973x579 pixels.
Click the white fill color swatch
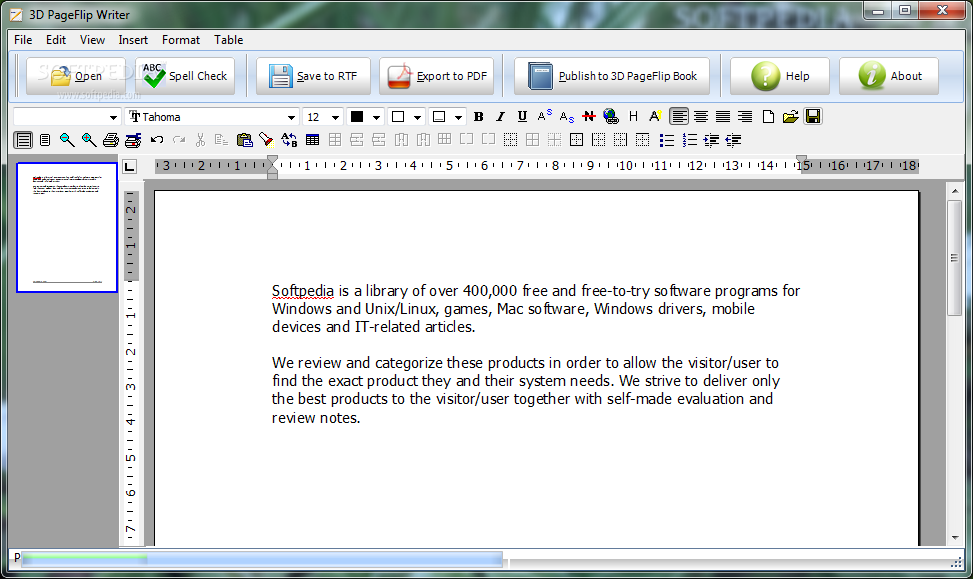[398, 117]
